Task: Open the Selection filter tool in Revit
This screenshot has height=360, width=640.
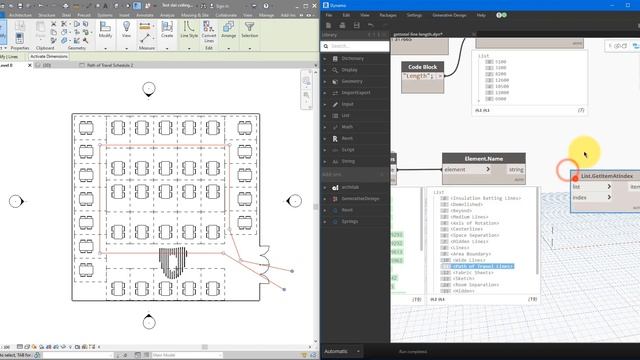Action: click(249, 30)
